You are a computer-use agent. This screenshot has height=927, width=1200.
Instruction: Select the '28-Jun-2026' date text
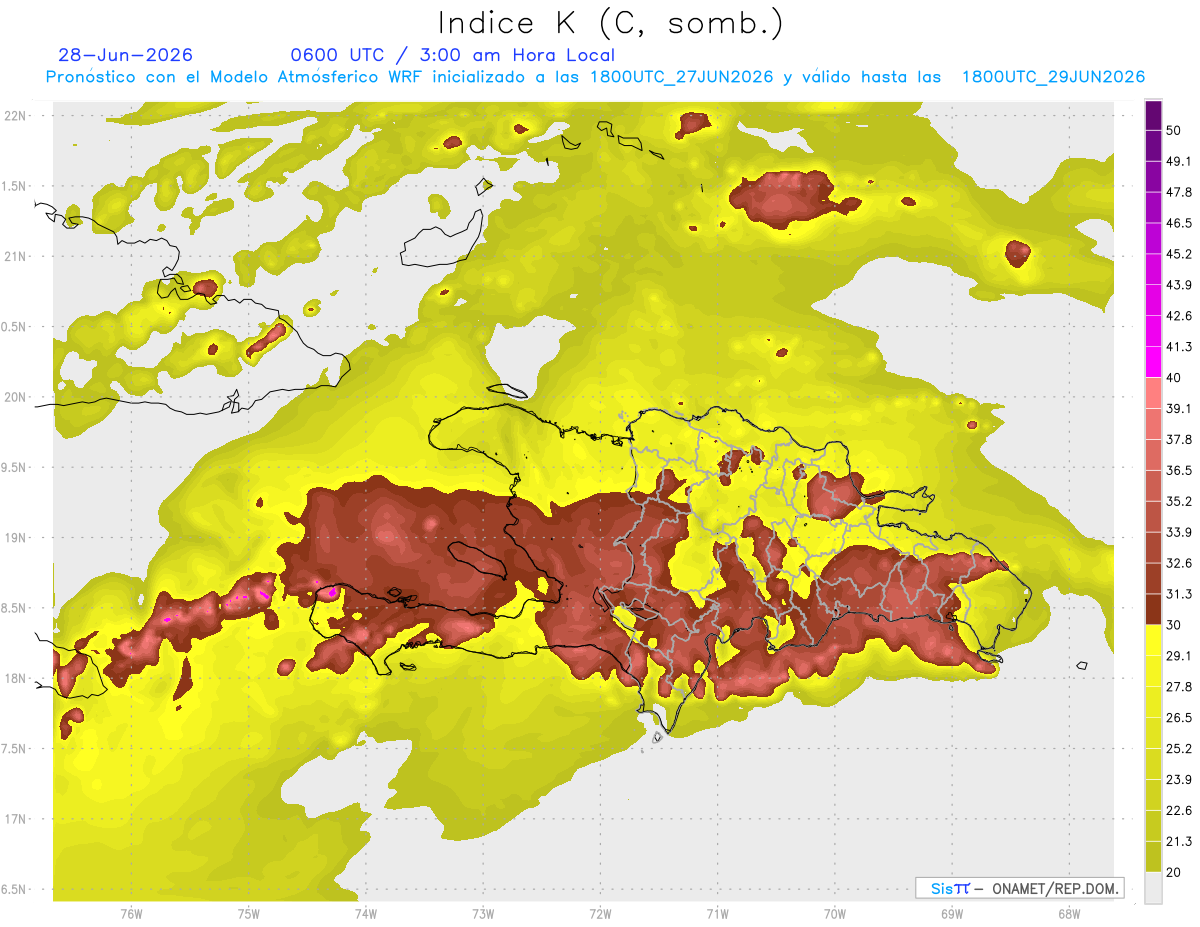tap(126, 55)
